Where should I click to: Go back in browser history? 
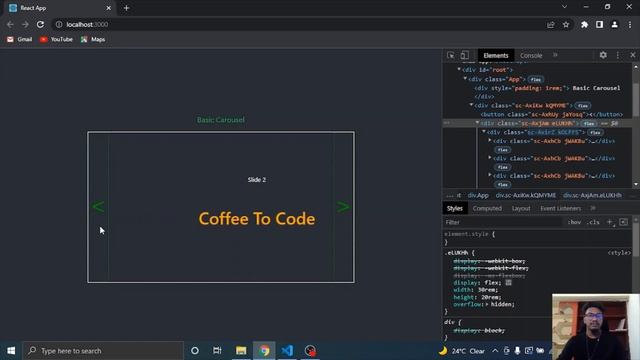pos(10,24)
